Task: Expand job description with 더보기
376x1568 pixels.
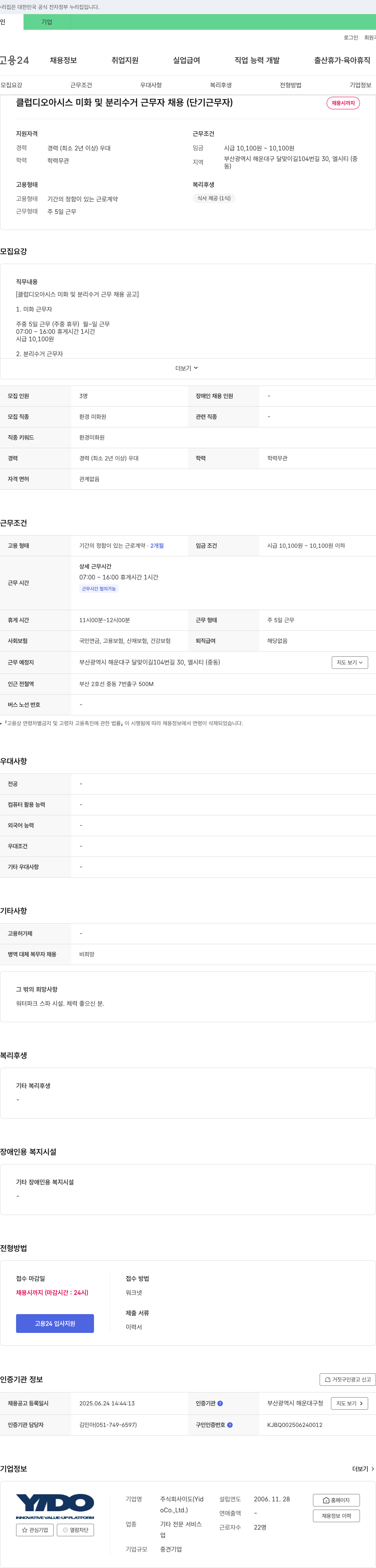Action: click(x=187, y=368)
